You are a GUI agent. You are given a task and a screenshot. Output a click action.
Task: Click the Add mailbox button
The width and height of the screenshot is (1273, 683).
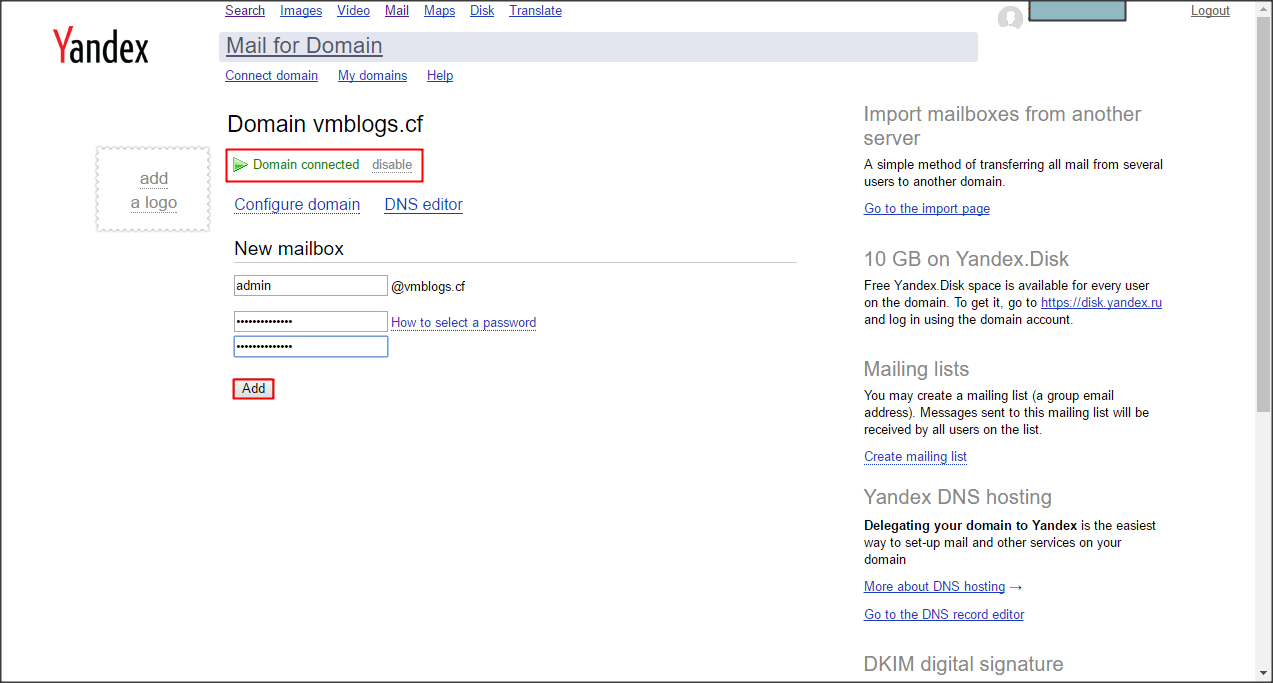253,389
